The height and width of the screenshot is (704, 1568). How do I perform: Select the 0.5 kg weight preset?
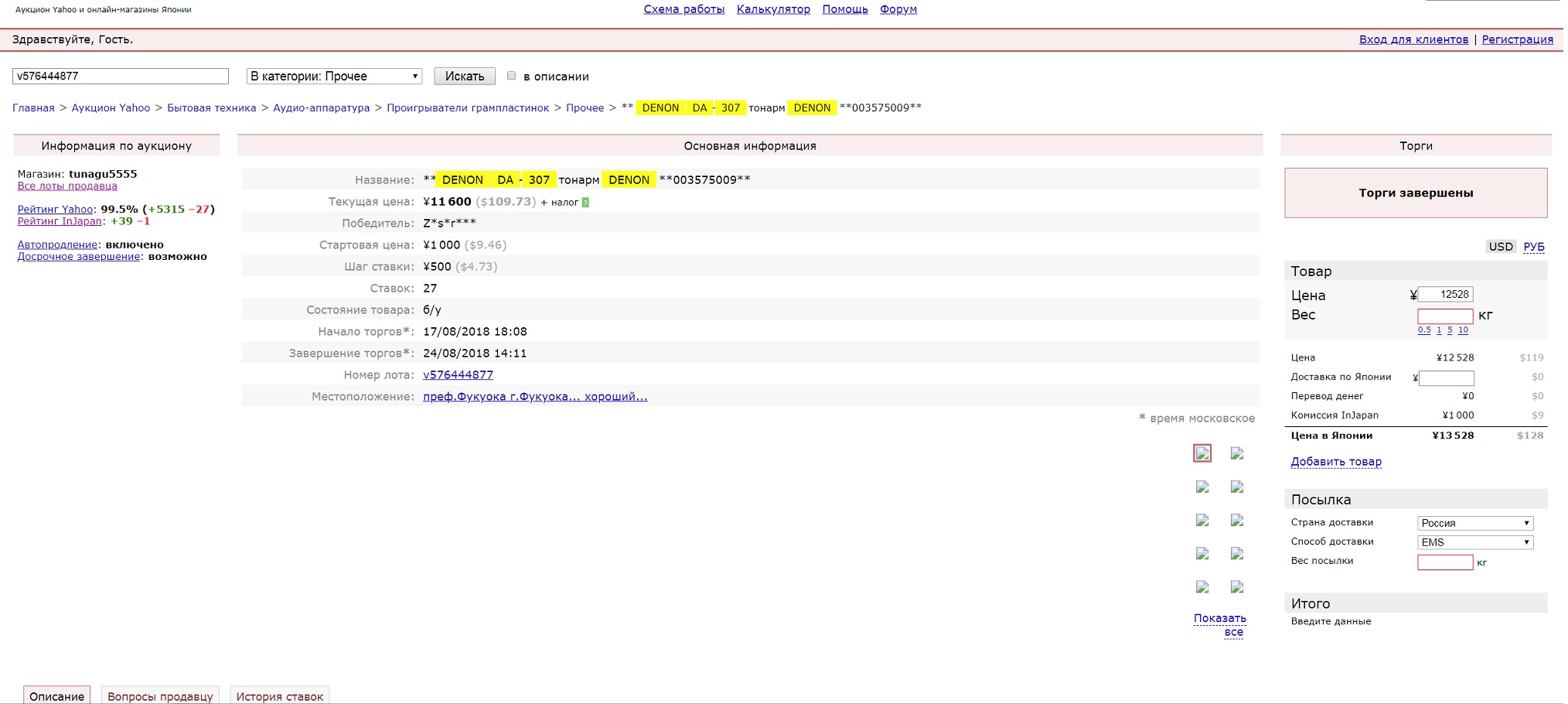1423,330
